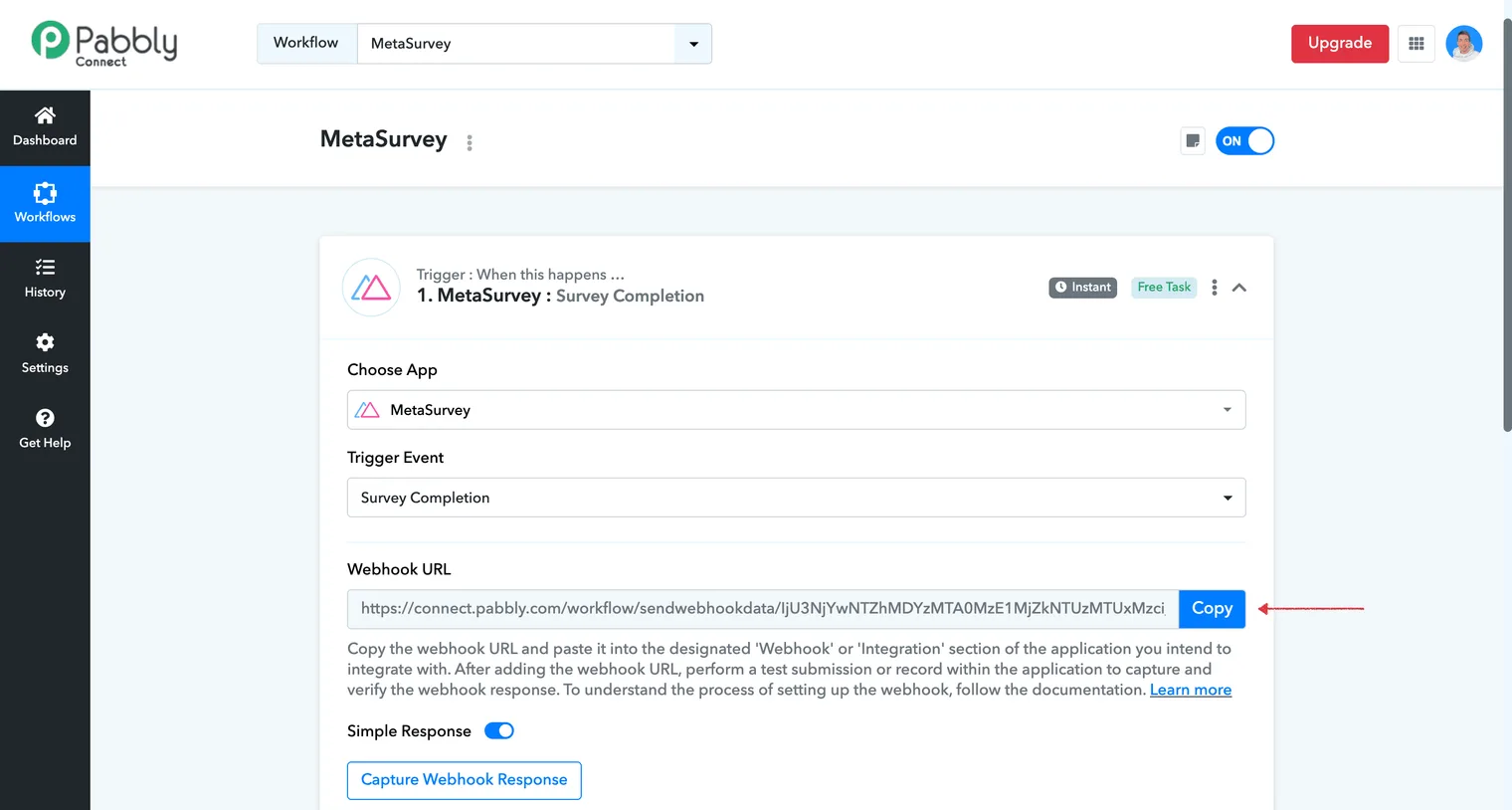This screenshot has height=810, width=1512.
Task: Click the Webhook URL text field
Action: coord(763,609)
